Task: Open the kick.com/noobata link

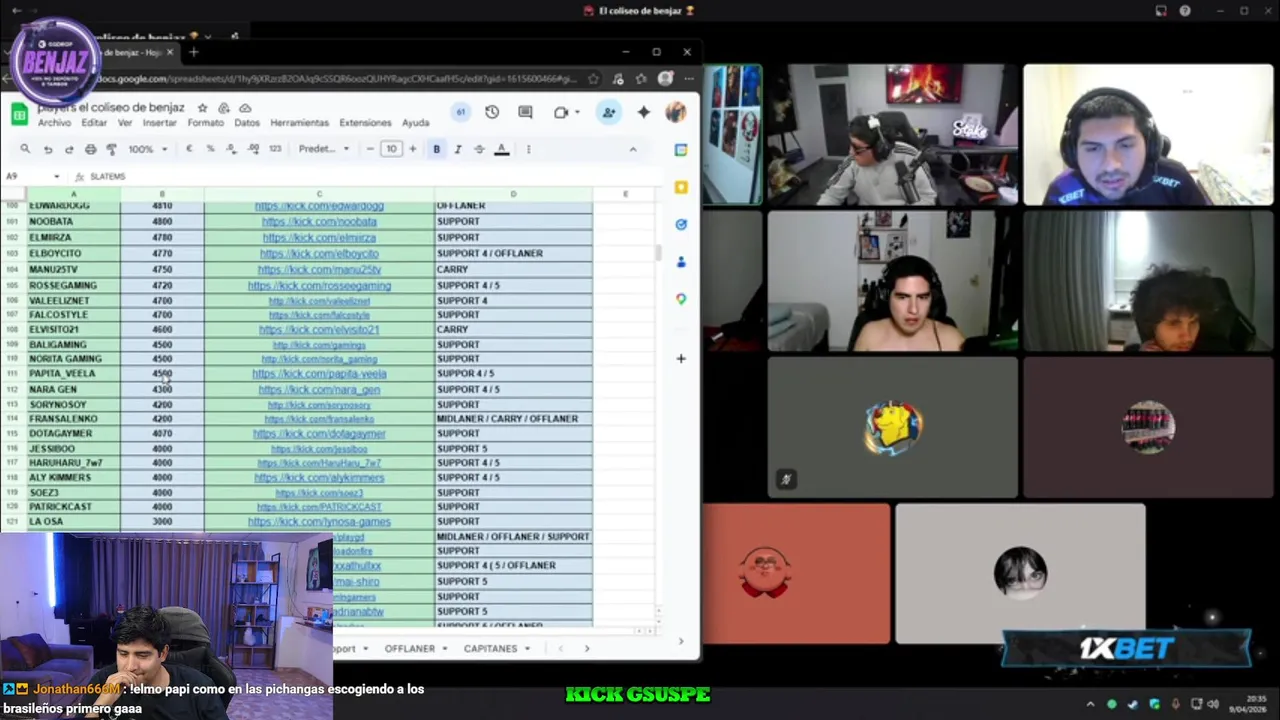Action: coord(319,221)
